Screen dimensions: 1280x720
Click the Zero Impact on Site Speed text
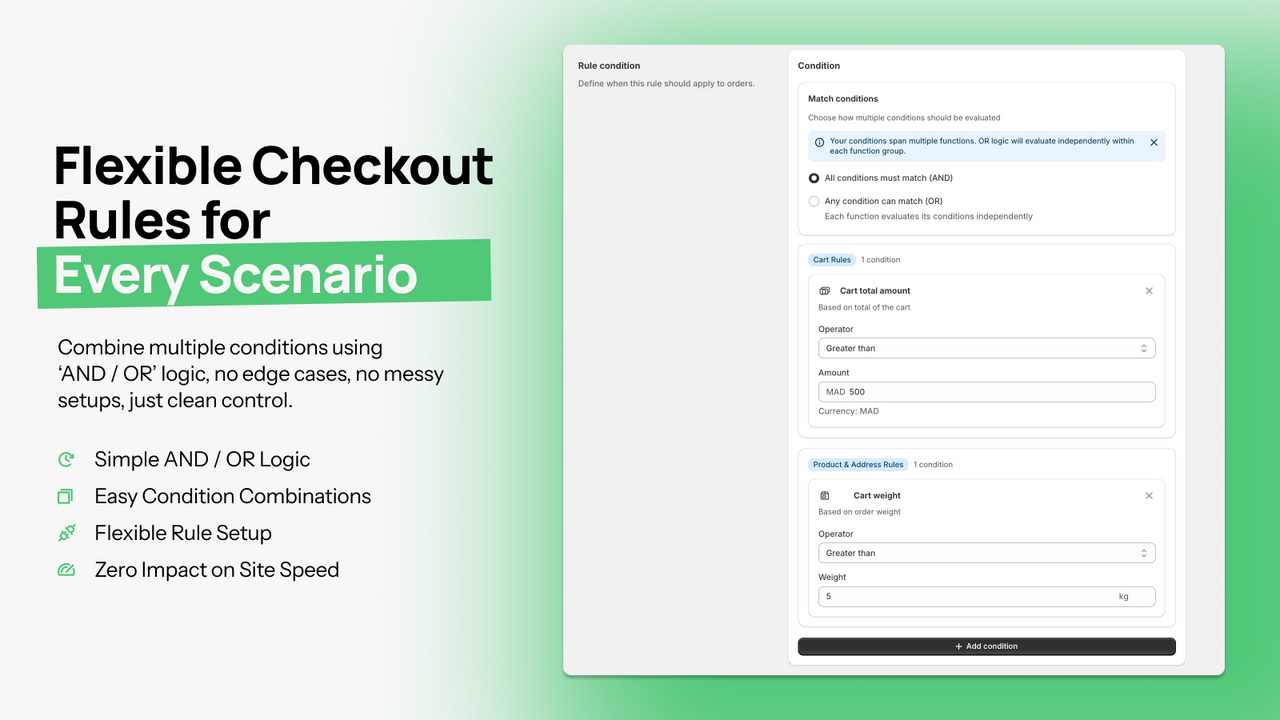217,570
